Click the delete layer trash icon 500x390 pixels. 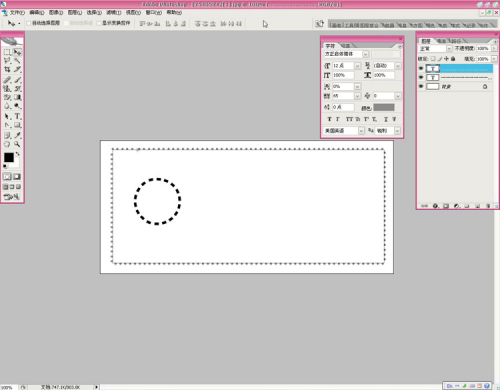pyautogui.click(x=488, y=206)
